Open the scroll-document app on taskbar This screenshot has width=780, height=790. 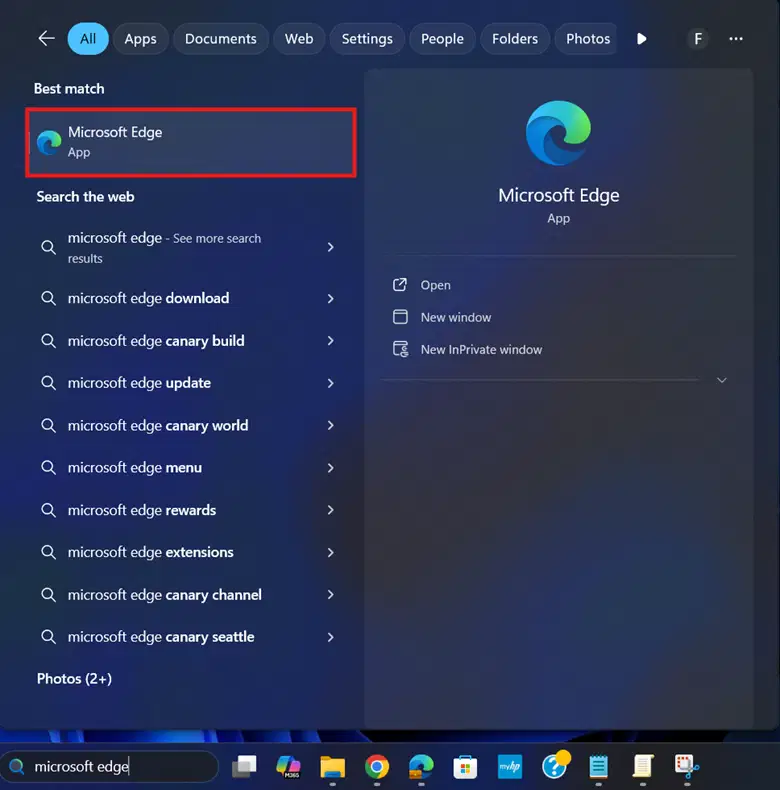[642, 766]
